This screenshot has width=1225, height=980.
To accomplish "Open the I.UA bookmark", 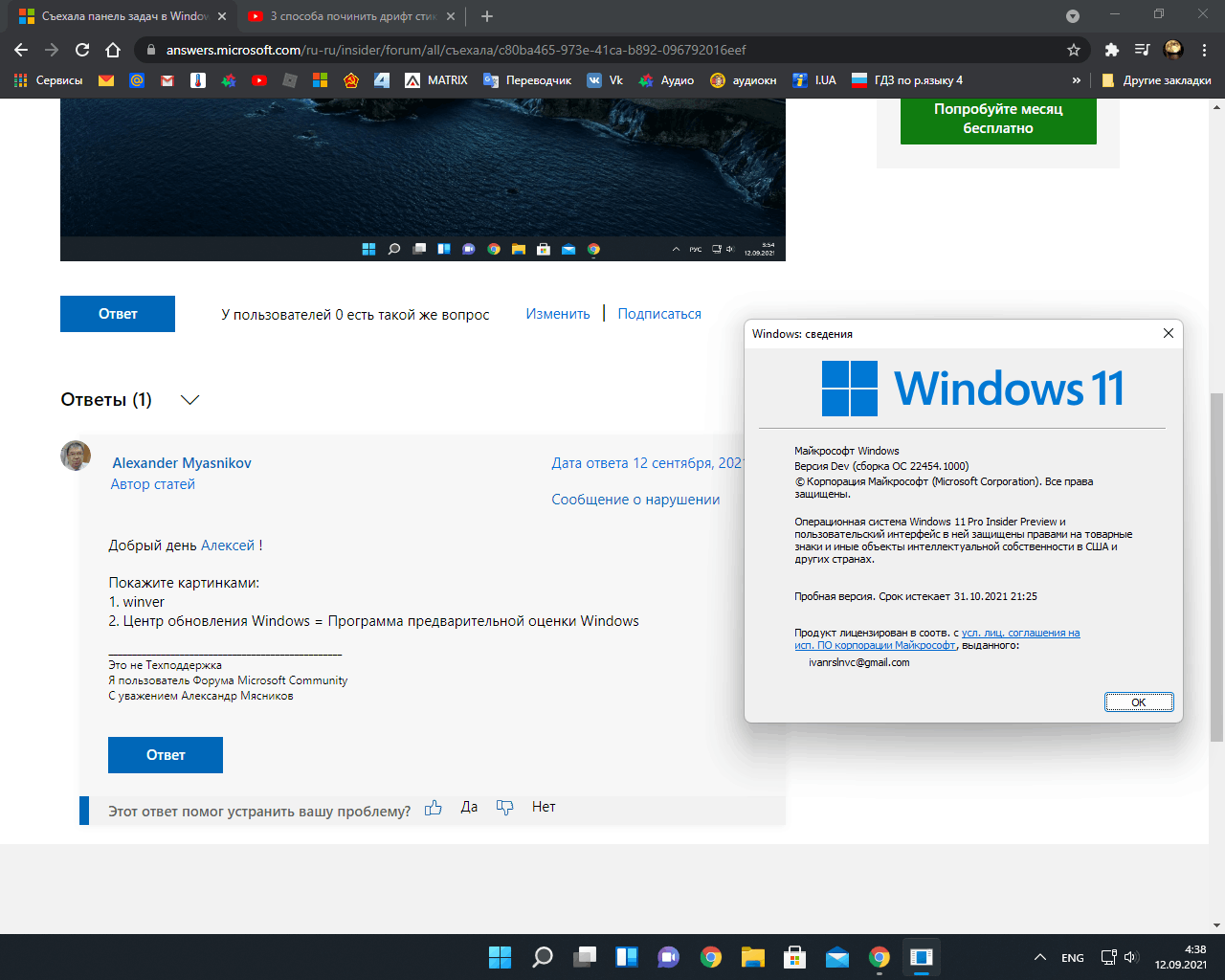I will [x=814, y=80].
